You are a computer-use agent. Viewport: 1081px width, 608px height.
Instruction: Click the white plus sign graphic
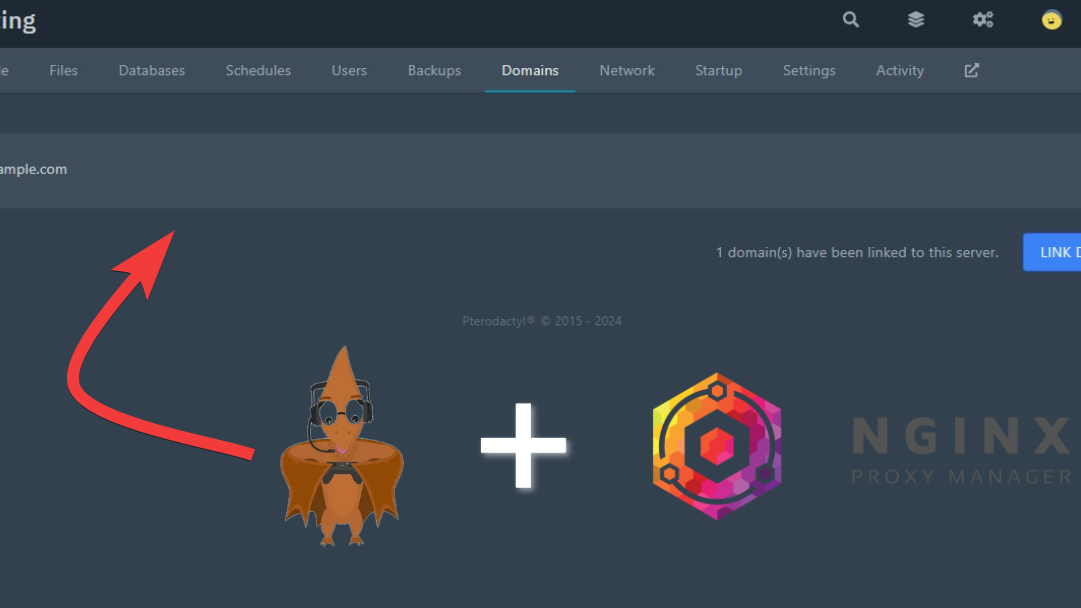523,446
